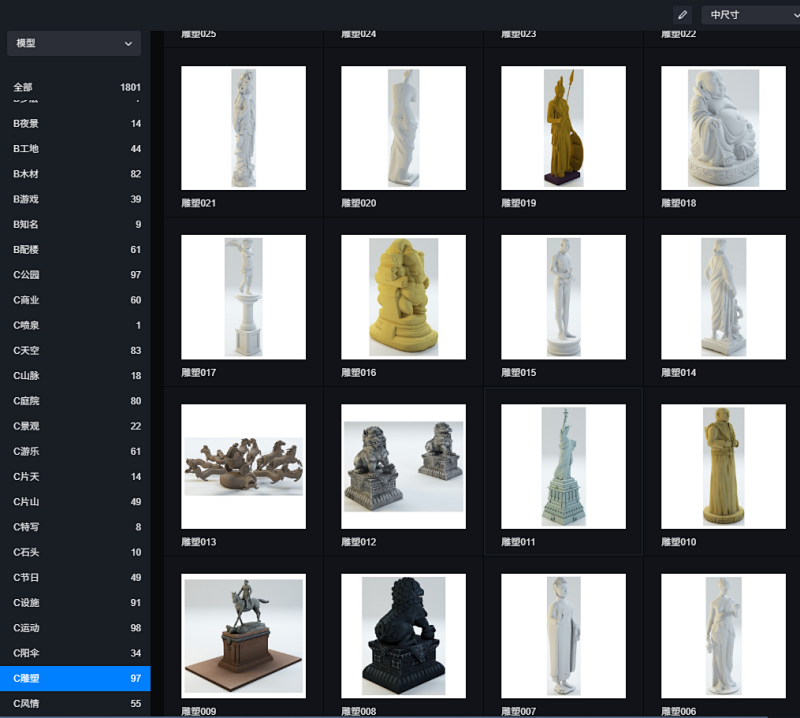This screenshot has width=800, height=718.
Task: Click the highlighted C雕塑 category
Action: [x=76, y=678]
